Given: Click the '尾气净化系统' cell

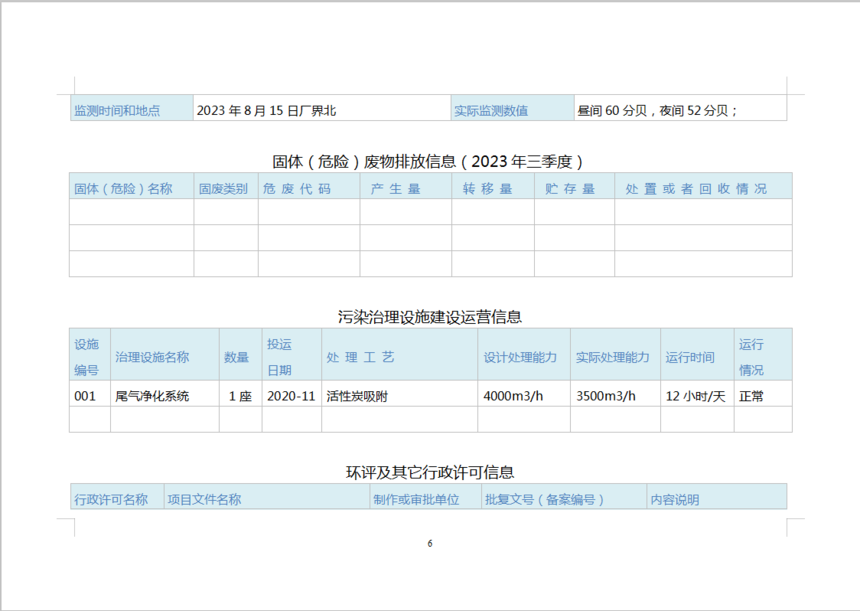Looking at the screenshot, I should tap(152, 395).
